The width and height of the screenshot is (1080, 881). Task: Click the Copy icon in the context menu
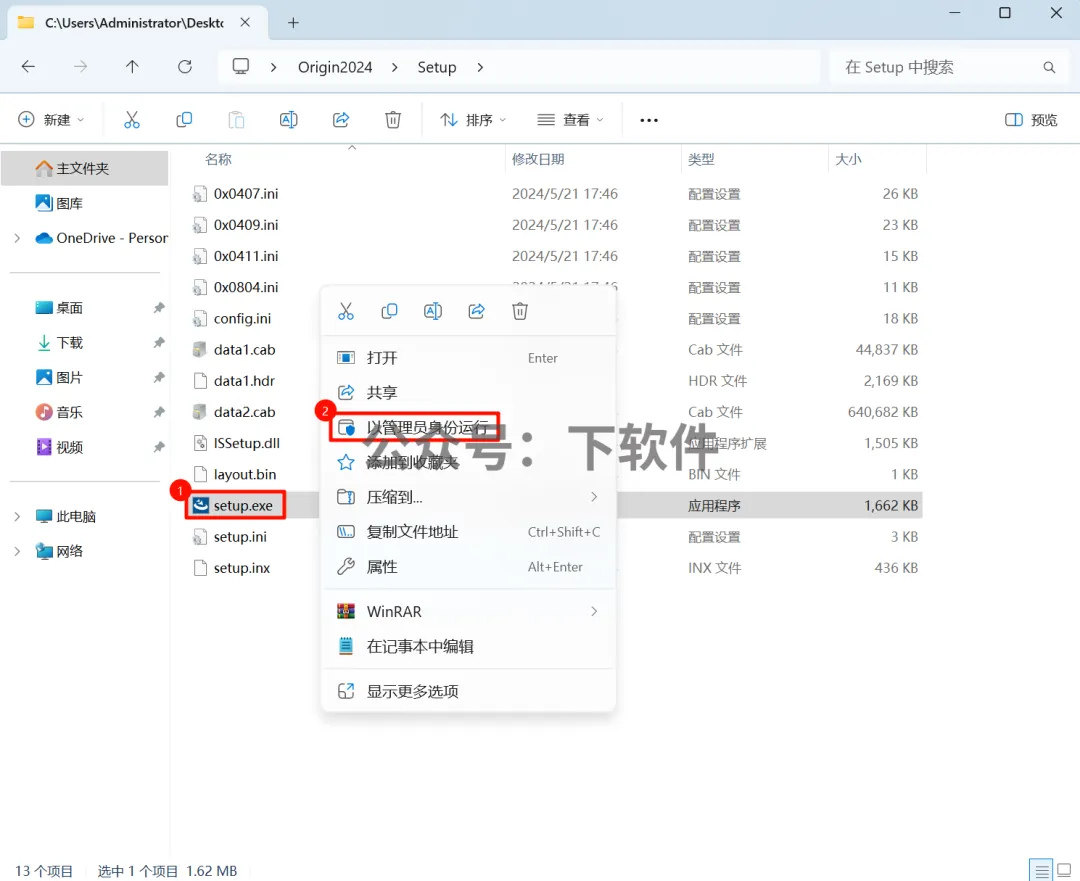pos(389,311)
